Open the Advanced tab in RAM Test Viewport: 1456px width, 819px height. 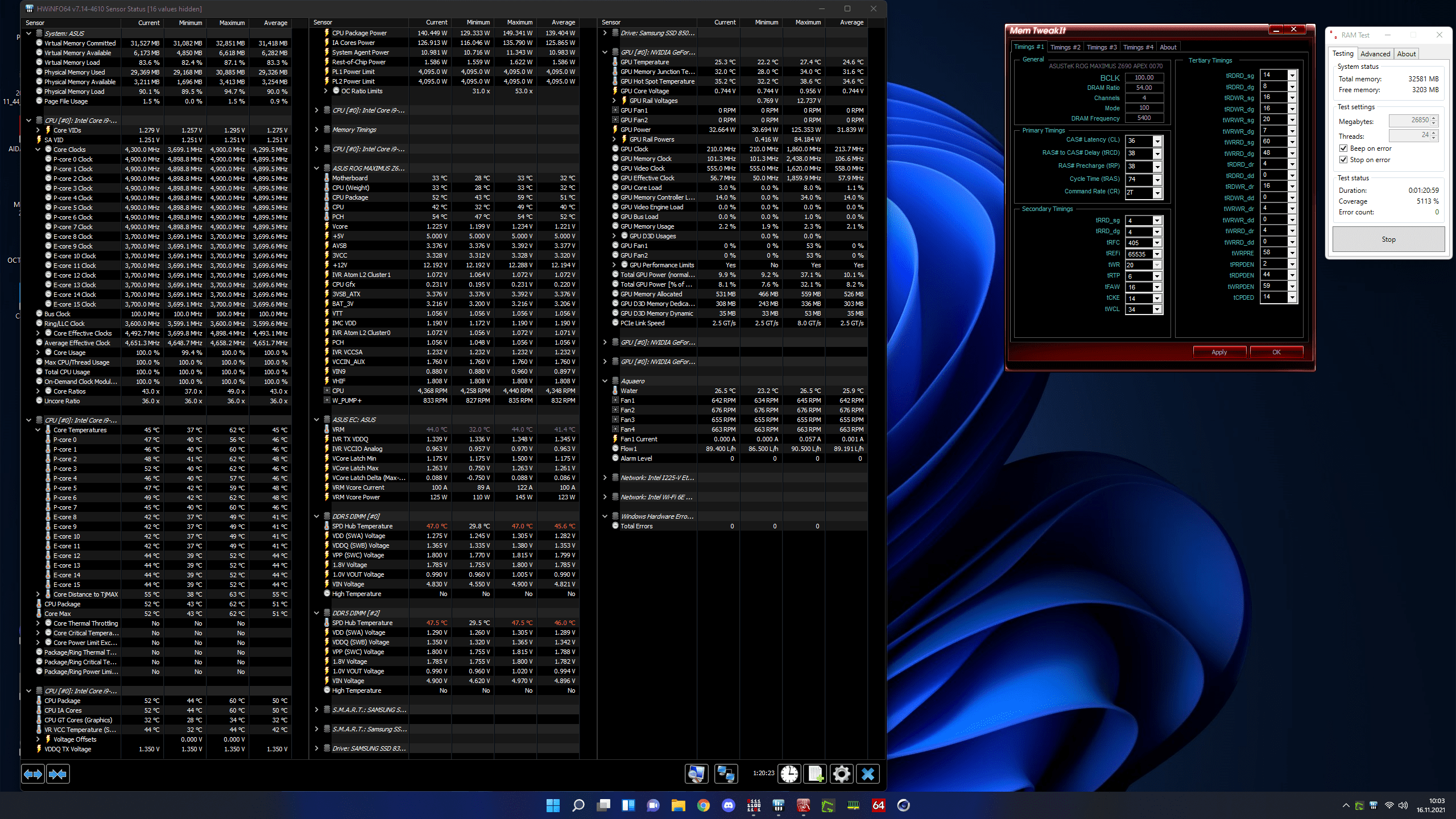point(1375,54)
